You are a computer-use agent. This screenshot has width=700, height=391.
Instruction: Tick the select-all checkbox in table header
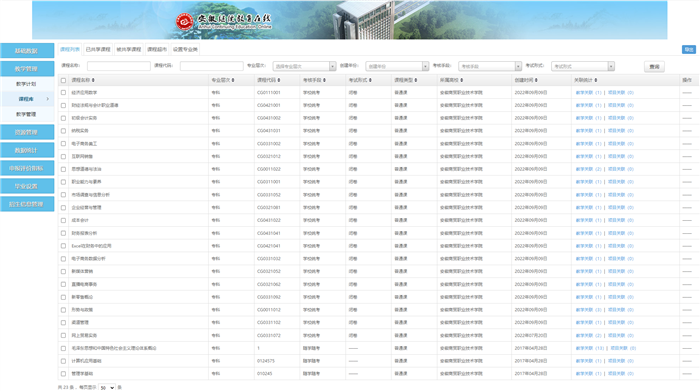(x=63, y=80)
